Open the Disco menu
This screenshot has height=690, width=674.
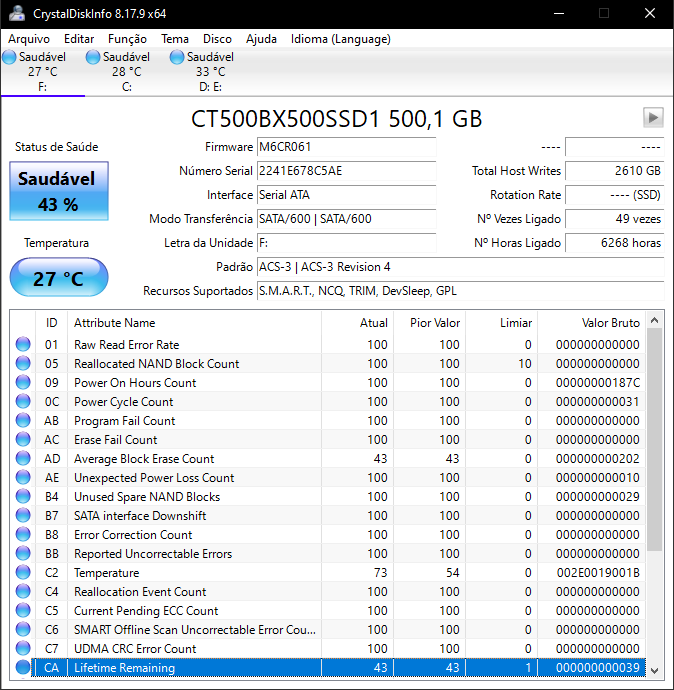click(x=217, y=39)
